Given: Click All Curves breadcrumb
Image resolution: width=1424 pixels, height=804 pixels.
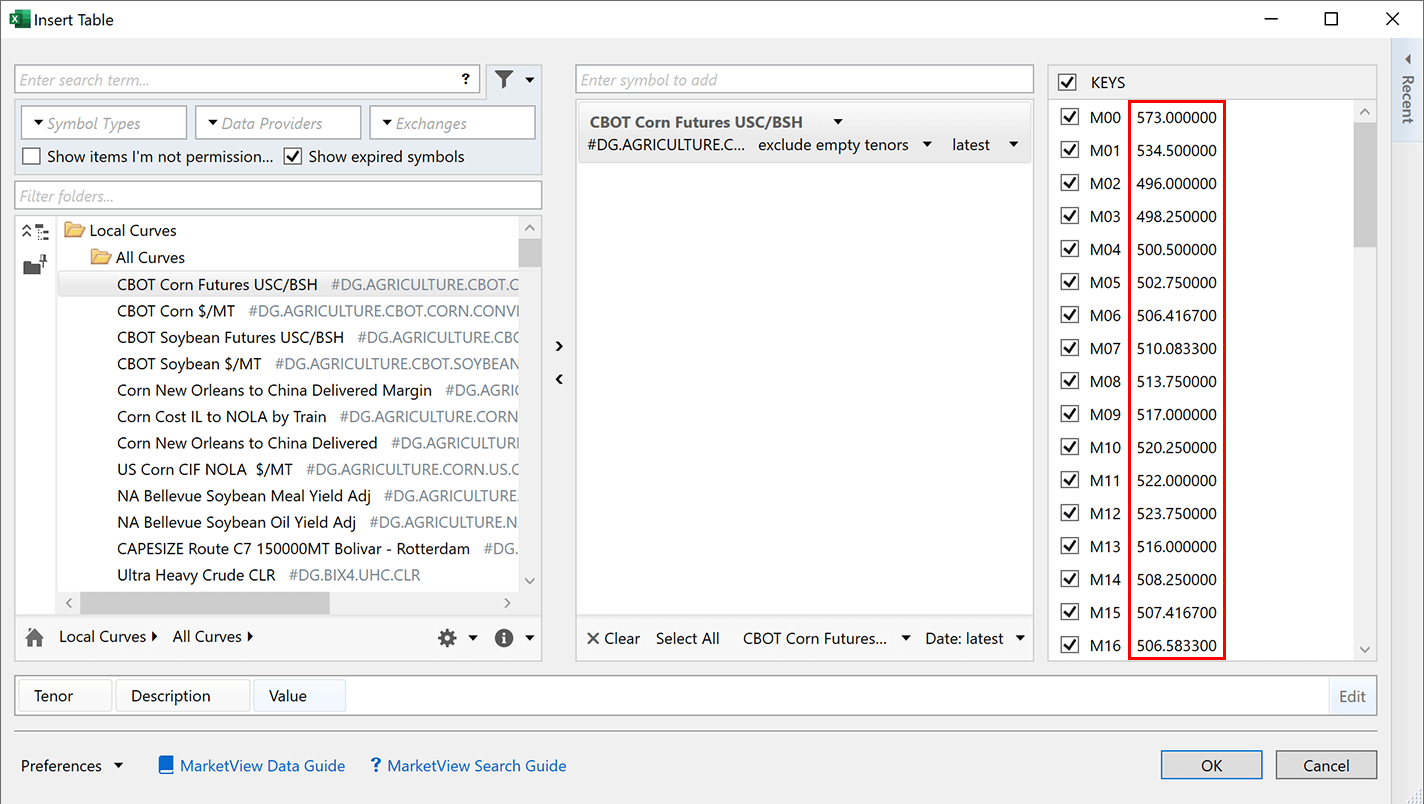Looking at the screenshot, I should pos(207,636).
